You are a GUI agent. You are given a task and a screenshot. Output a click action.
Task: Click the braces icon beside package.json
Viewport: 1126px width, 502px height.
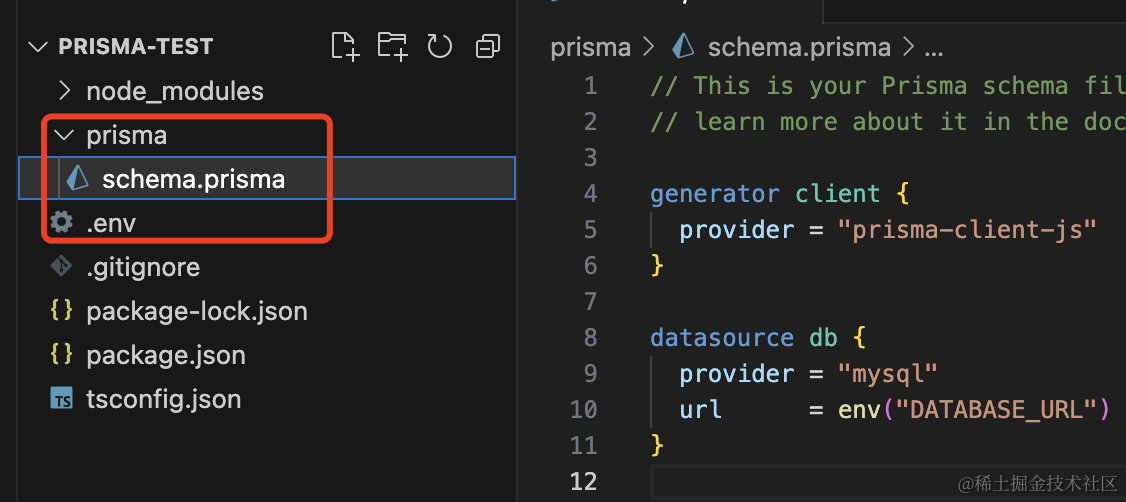pyautogui.click(x=62, y=355)
